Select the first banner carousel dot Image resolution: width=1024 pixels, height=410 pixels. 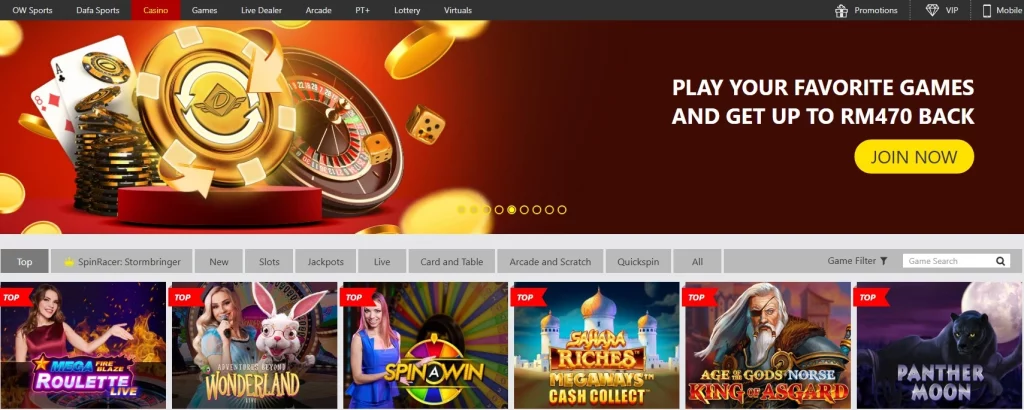tap(461, 210)
